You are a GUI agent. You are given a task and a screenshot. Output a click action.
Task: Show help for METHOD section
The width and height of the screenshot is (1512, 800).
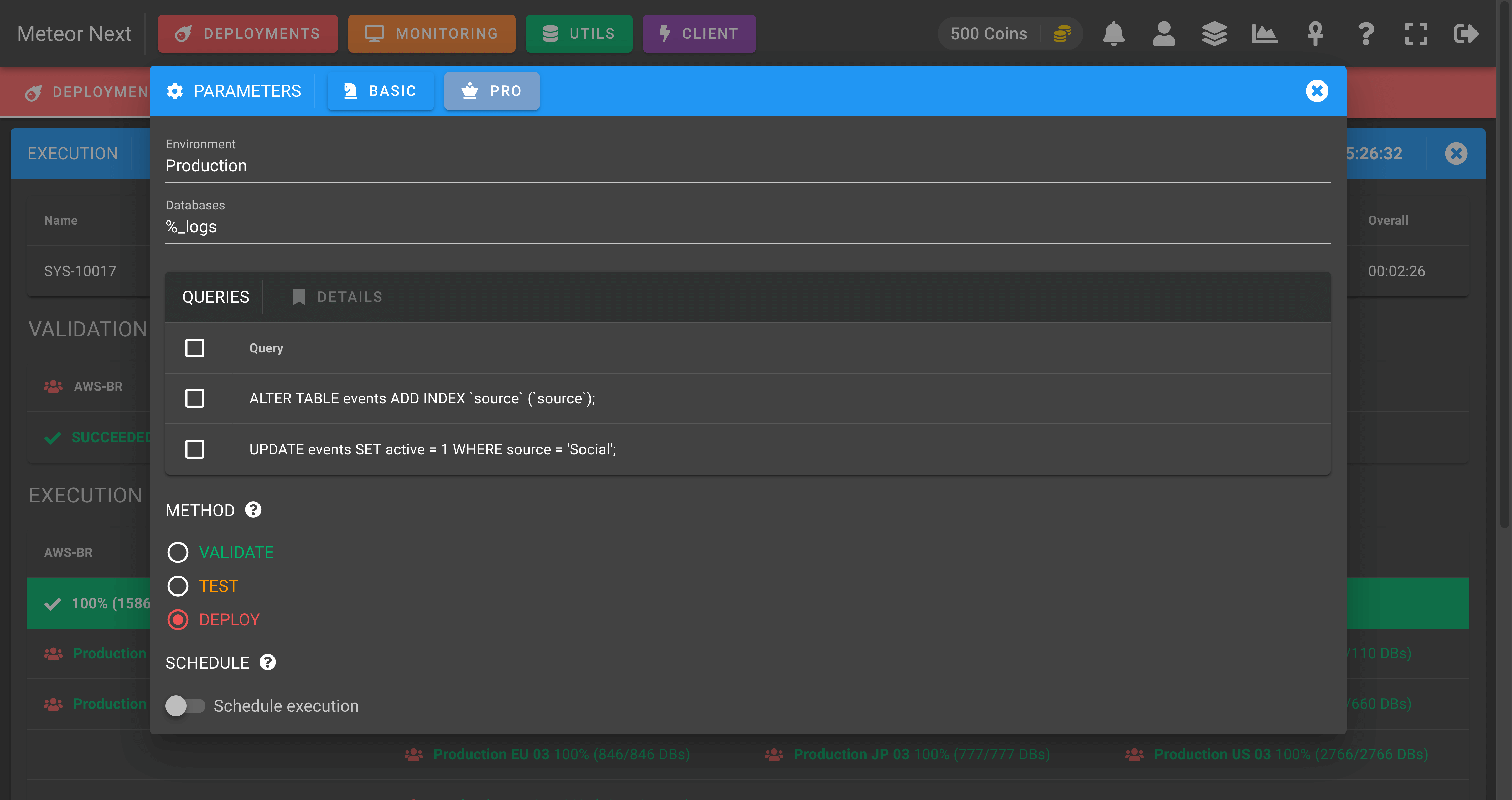click(x=253, y=510)
